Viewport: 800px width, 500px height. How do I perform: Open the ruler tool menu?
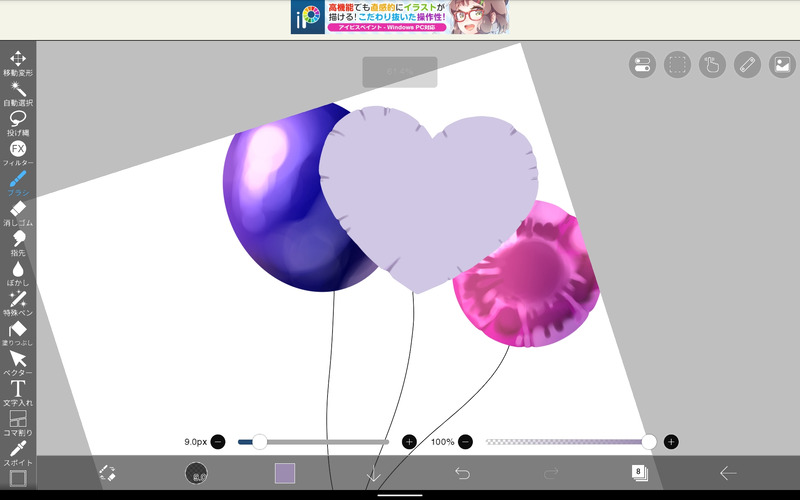click(747, 65)
